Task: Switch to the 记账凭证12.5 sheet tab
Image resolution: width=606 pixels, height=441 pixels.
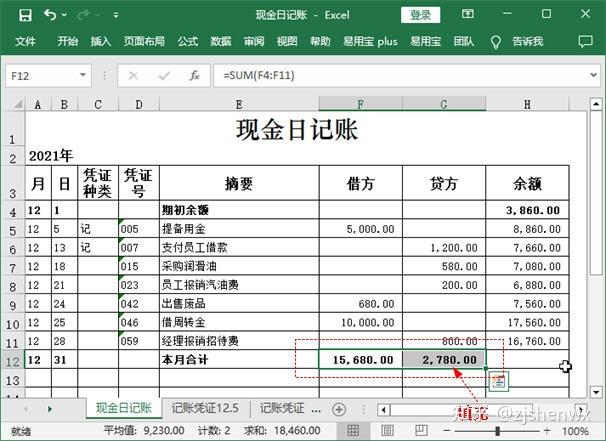Action: coord(204,409)
